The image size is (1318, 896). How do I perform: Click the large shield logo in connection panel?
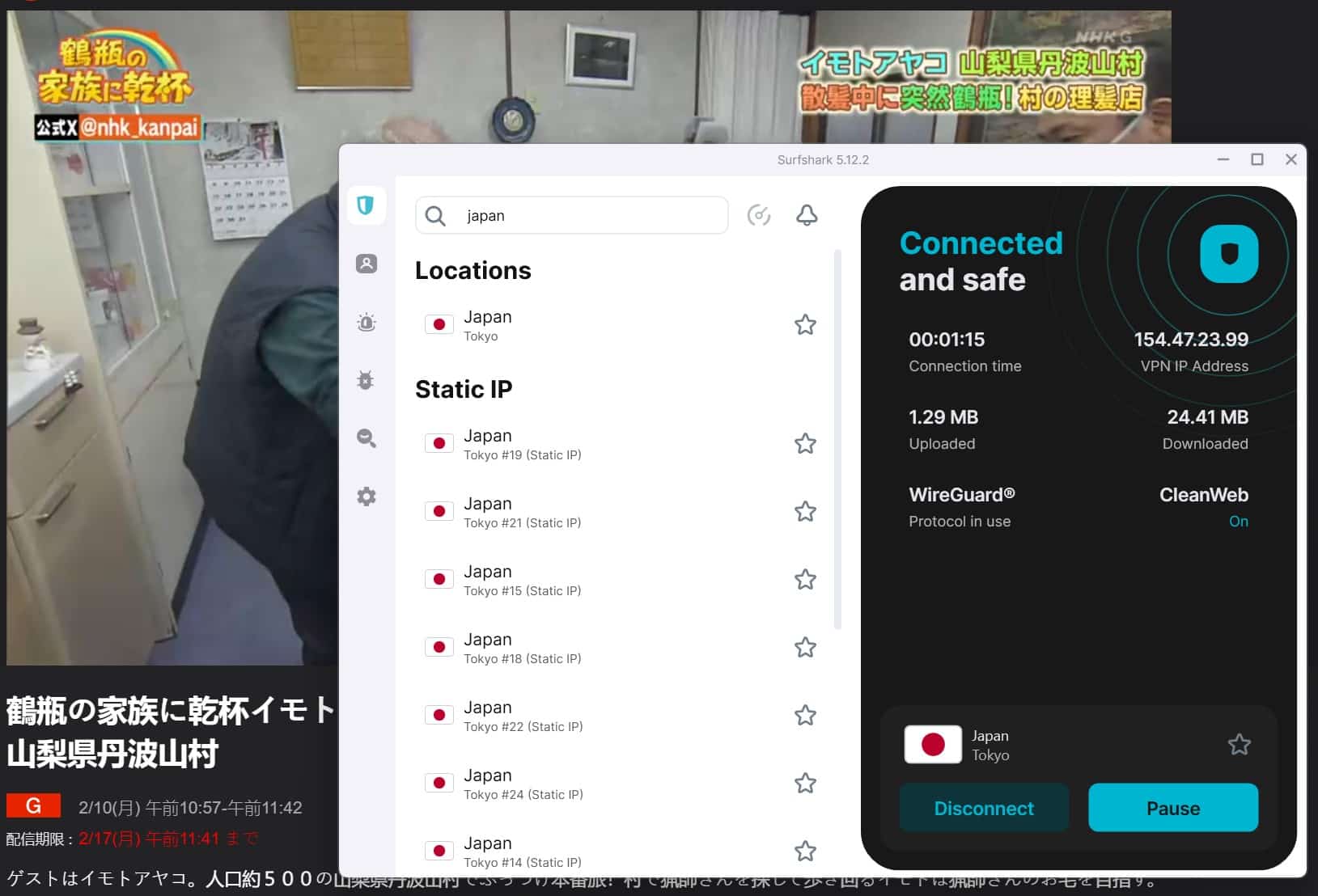click(1228, 254)
